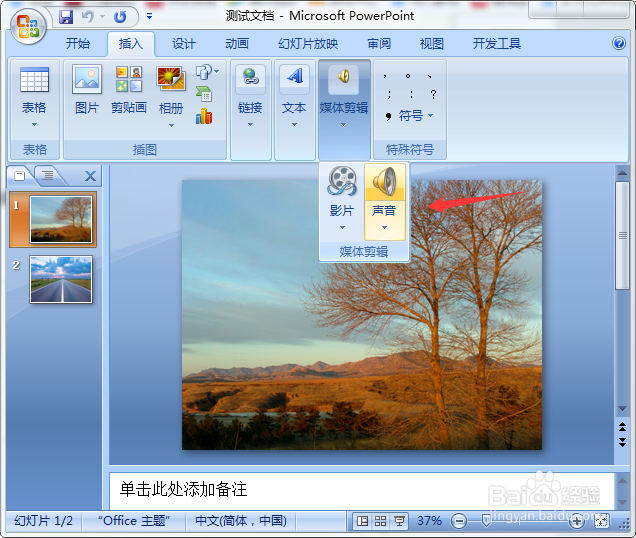Switch to Normal view in status bar

click(x=362, y=521)
